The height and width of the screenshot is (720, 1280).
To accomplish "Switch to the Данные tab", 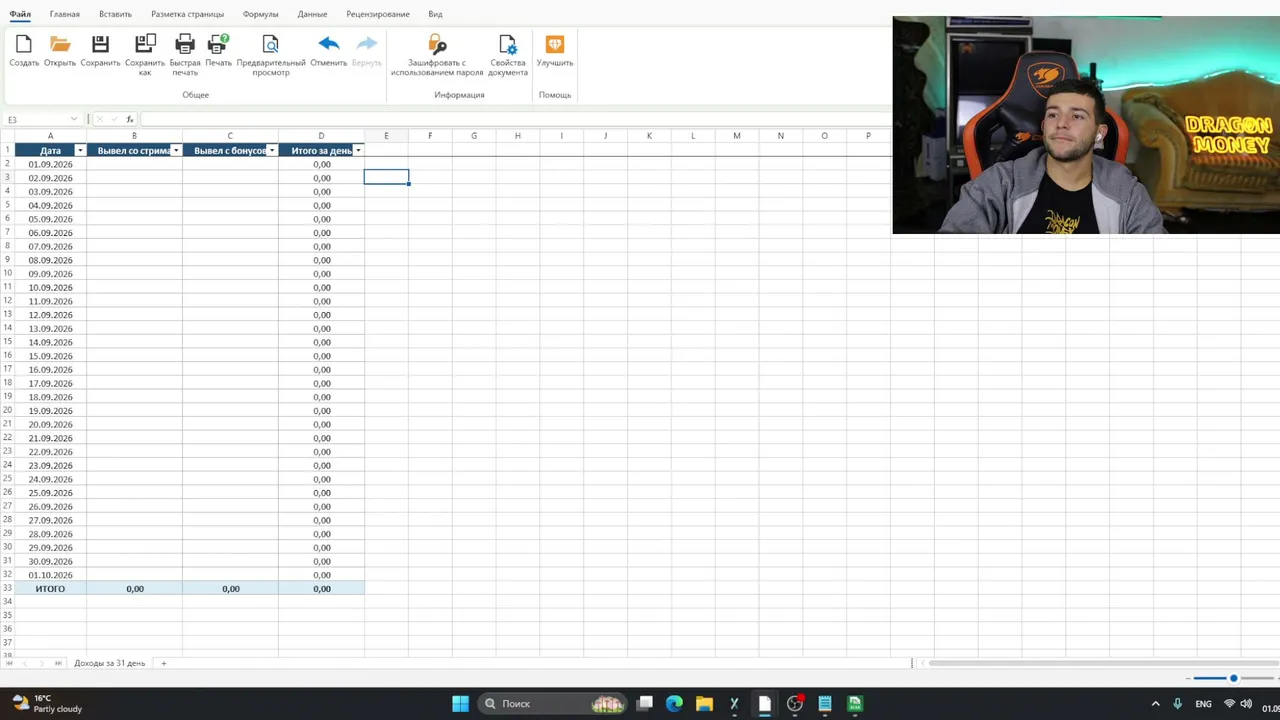I will point(312,14).
